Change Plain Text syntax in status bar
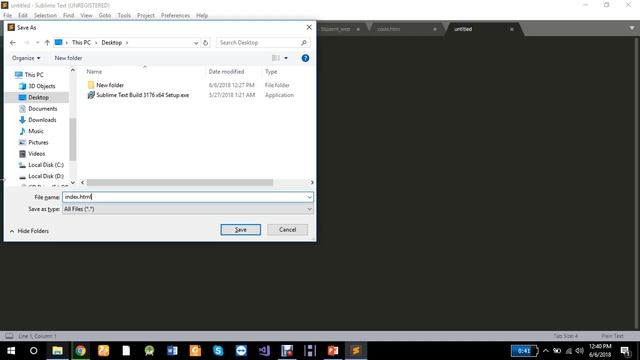 click(612, 336)
